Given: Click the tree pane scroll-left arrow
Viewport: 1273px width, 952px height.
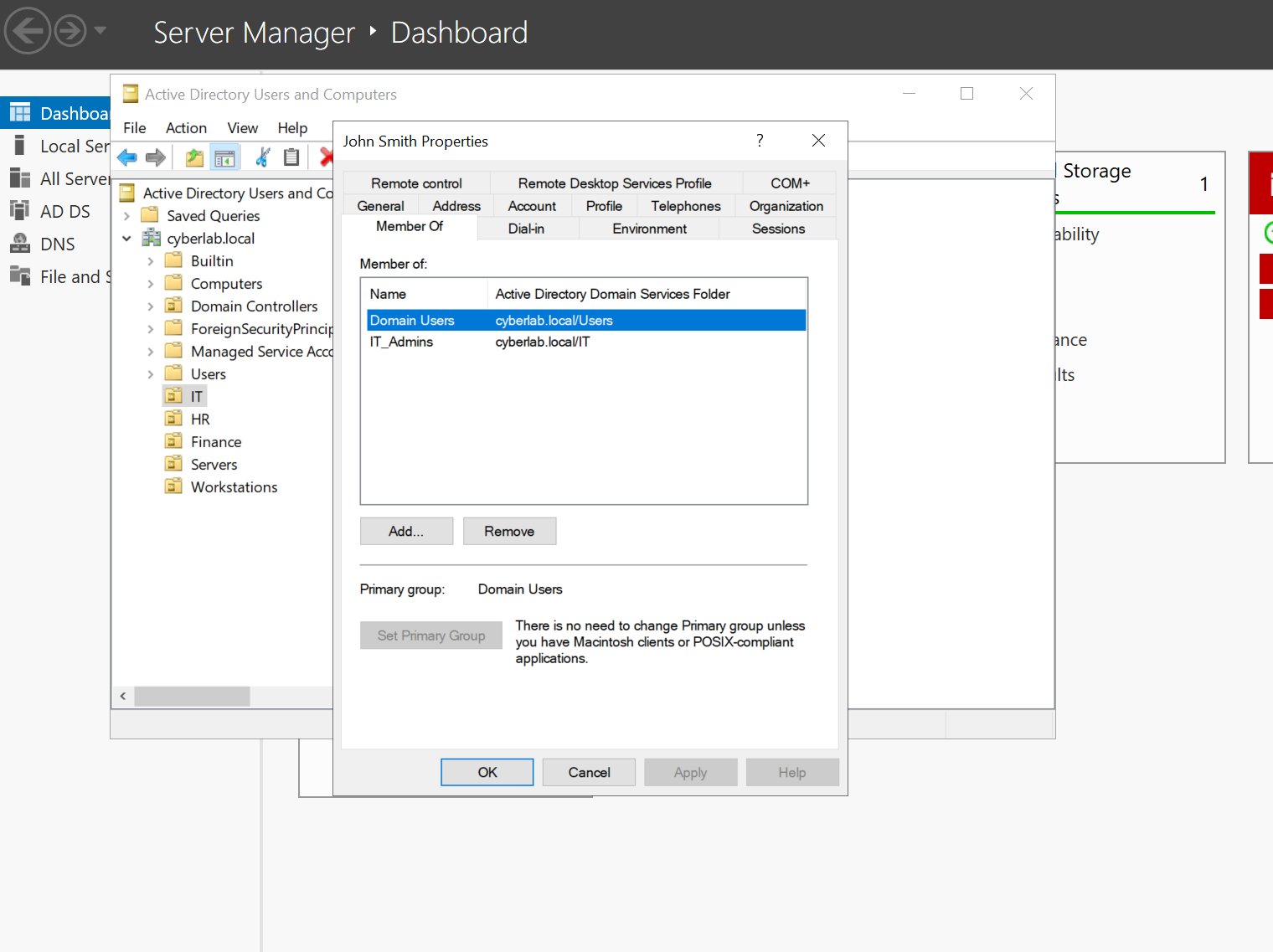Looking at the screenshot, I should (123, 696).
